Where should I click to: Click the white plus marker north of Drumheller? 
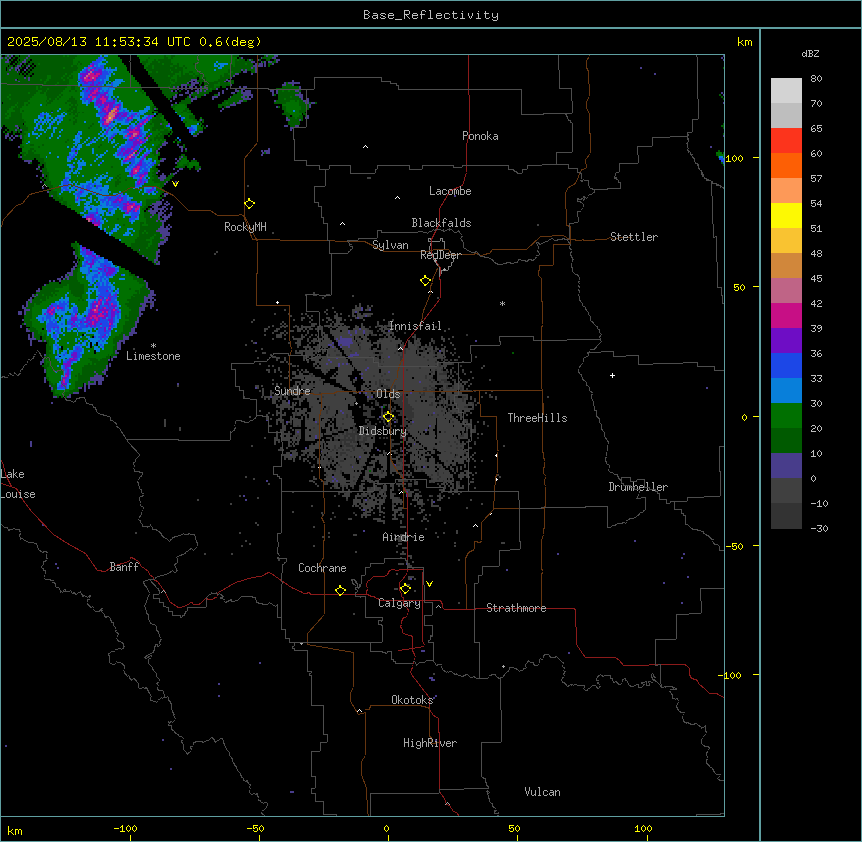(x=612, y=375)
